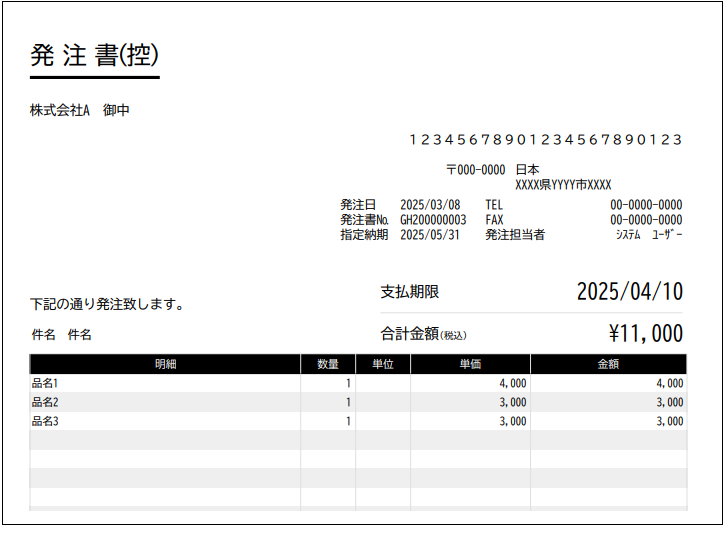725x542 pixels.
Task: Select the order date 2025/03/08
Action: [x=430, y=205]
